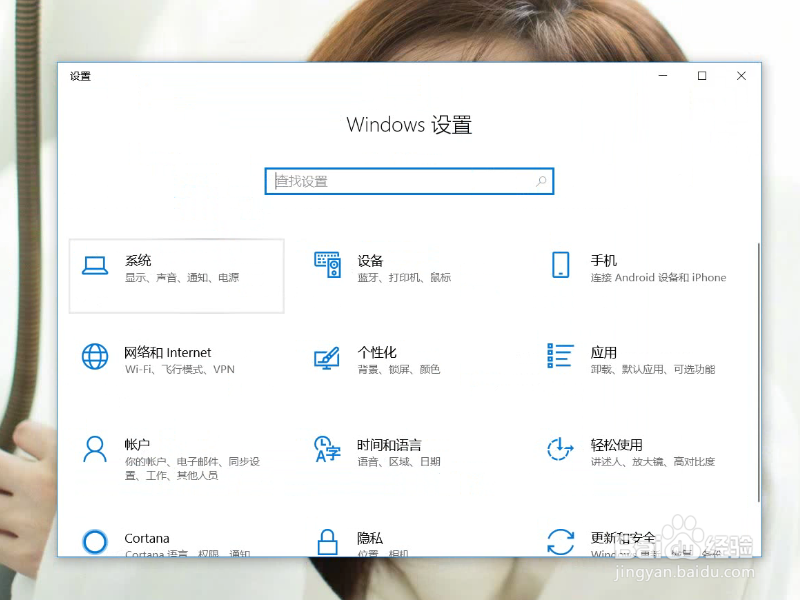
Task: Open the 时间和语言 settings title
Action: coord(389,445)
